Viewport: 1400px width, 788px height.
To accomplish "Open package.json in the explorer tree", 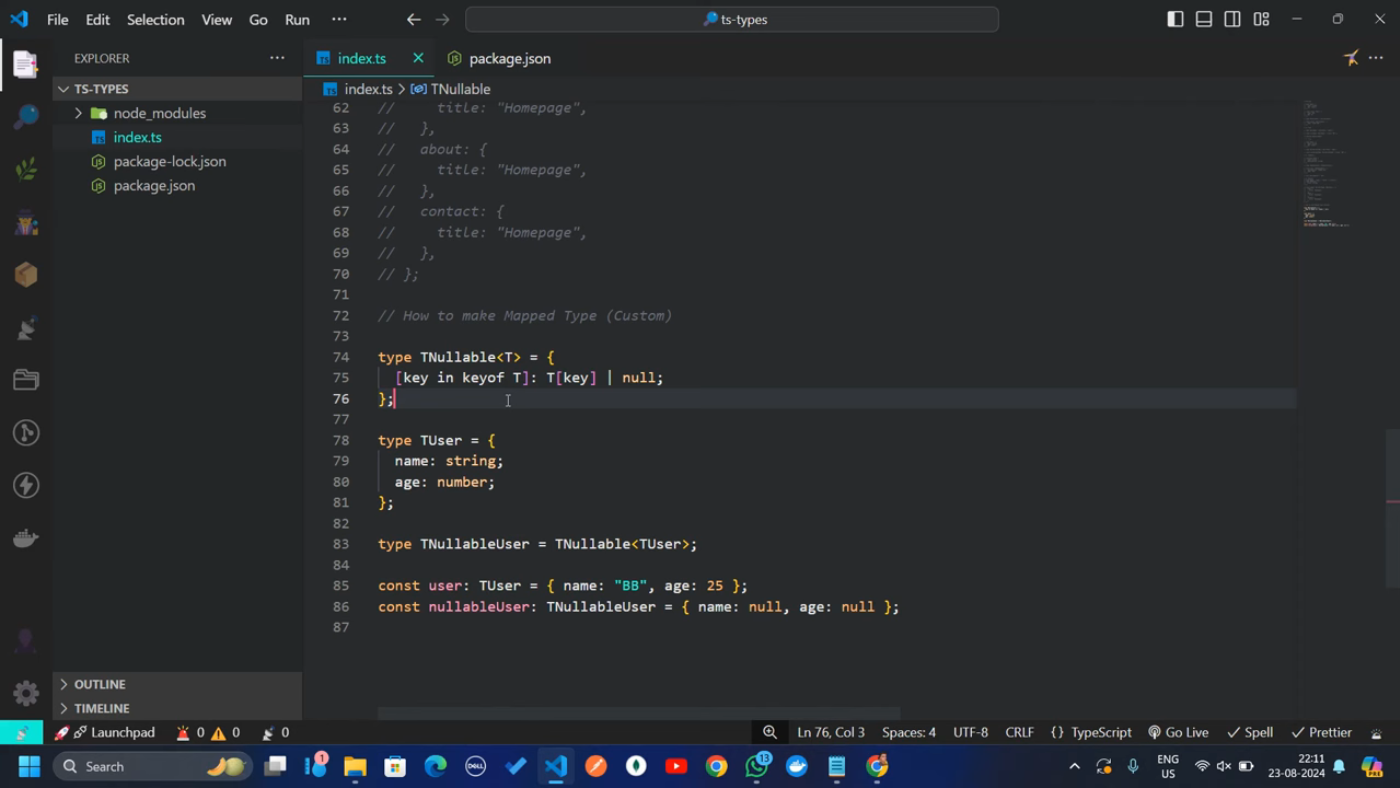I will coord(177,185).
